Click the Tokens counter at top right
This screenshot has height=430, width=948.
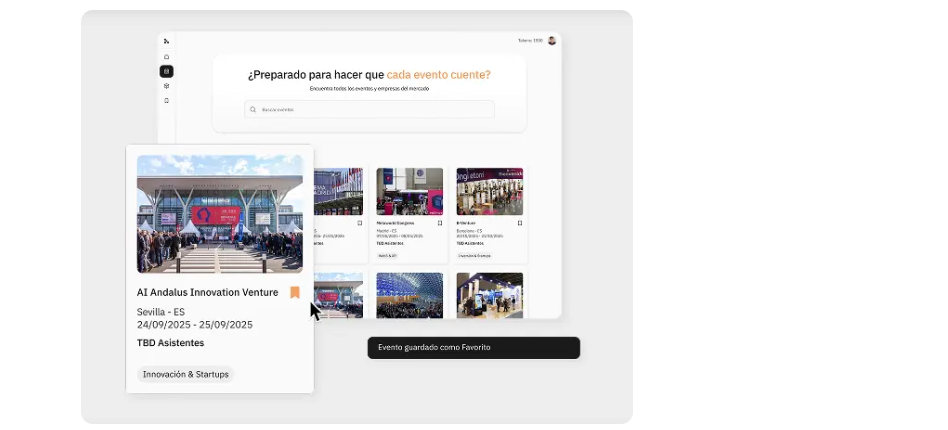(530, 41)
